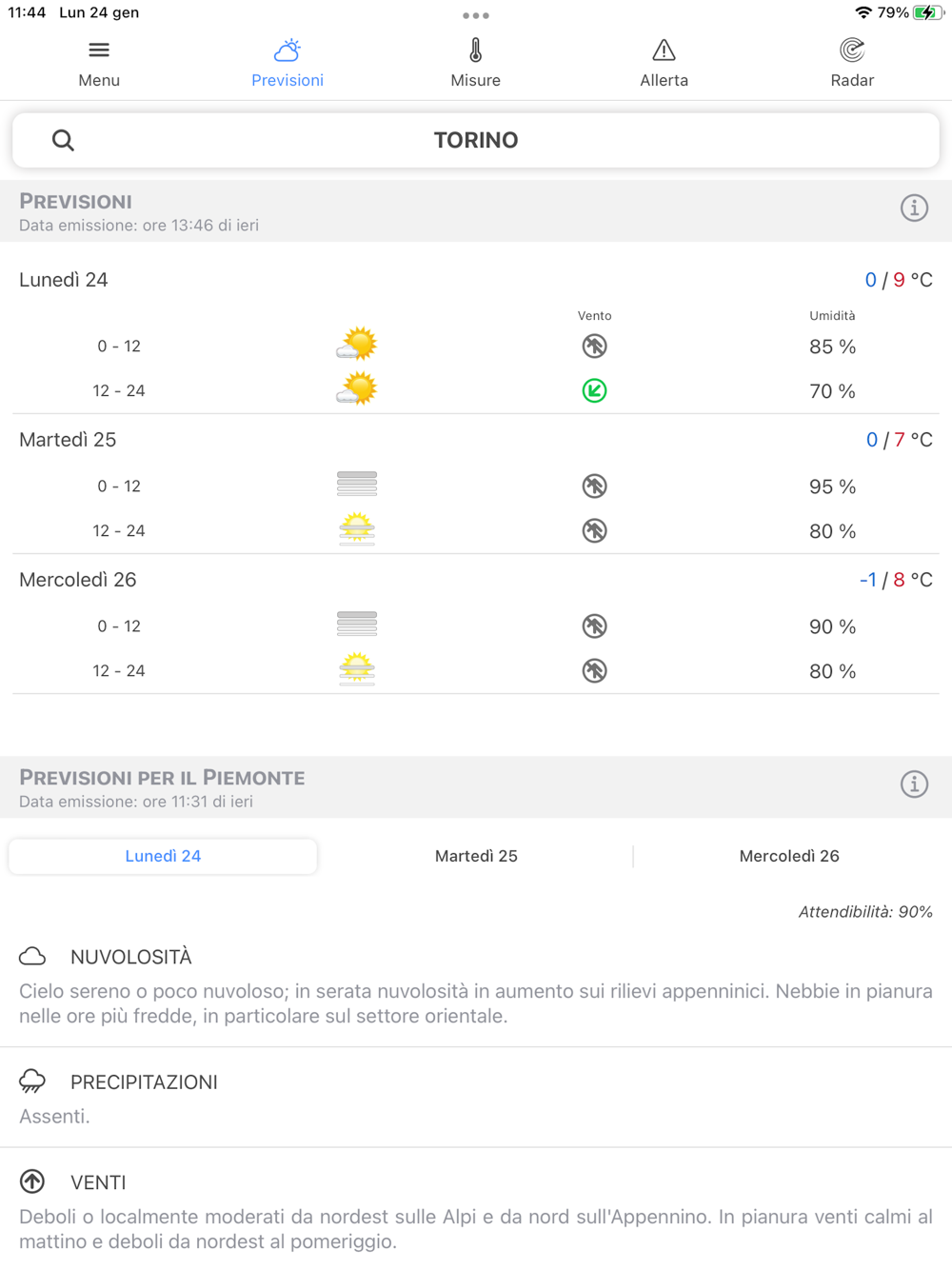Image resolution: width=952 pixels, height=1270 pixels.
Task: Open the Misure thermometer tab
Action: [475, 63]
